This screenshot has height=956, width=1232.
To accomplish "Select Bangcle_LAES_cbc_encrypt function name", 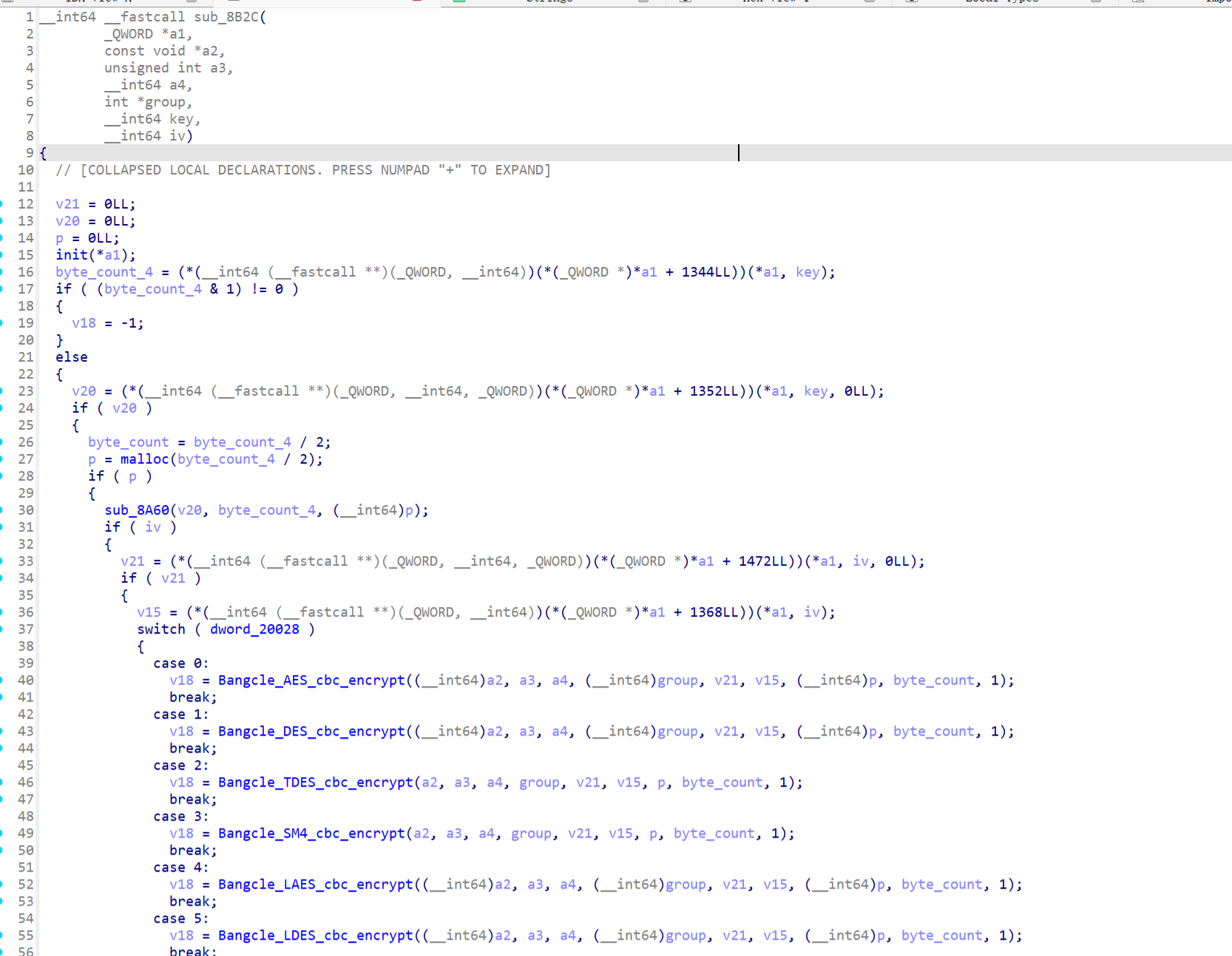I will click(315, 884).
